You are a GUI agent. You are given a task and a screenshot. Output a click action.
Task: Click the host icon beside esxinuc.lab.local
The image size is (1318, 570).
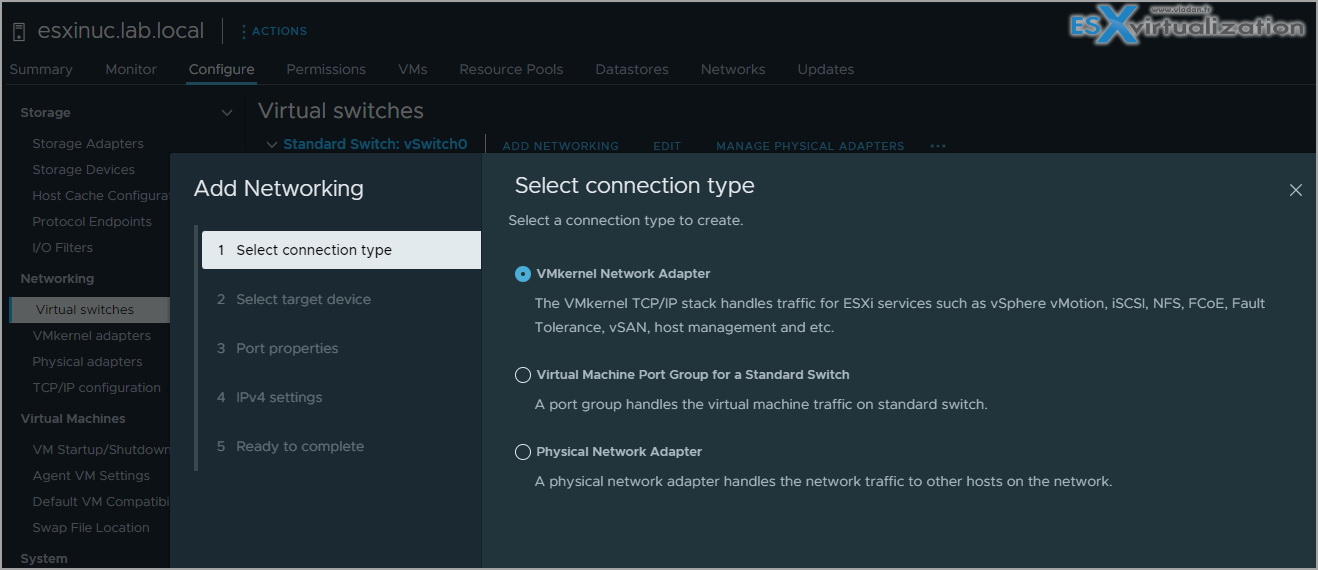(x=19, y=31)
